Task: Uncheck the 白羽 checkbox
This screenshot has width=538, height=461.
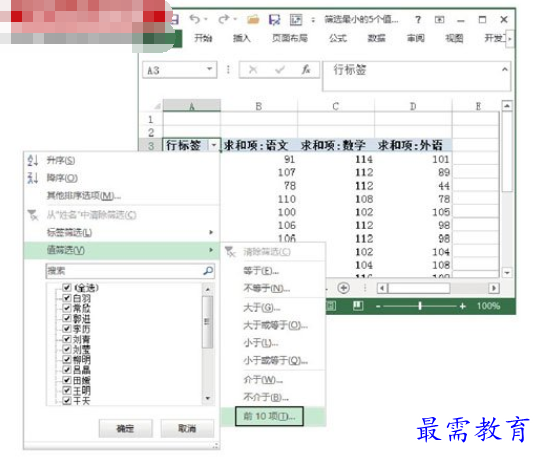Action: coord(67,298)
